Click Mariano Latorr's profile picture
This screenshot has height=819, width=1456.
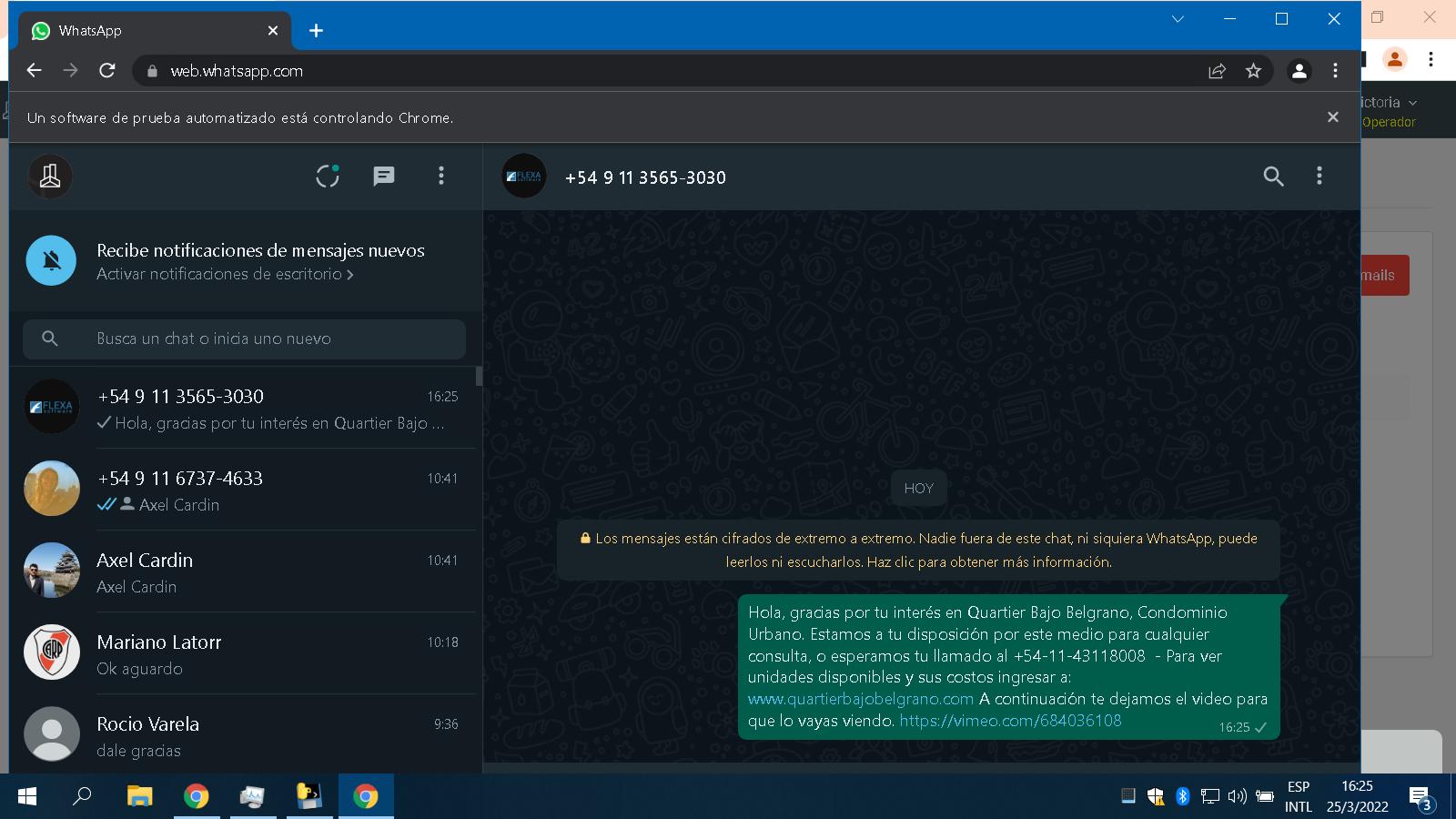click(x=52, y=652)
